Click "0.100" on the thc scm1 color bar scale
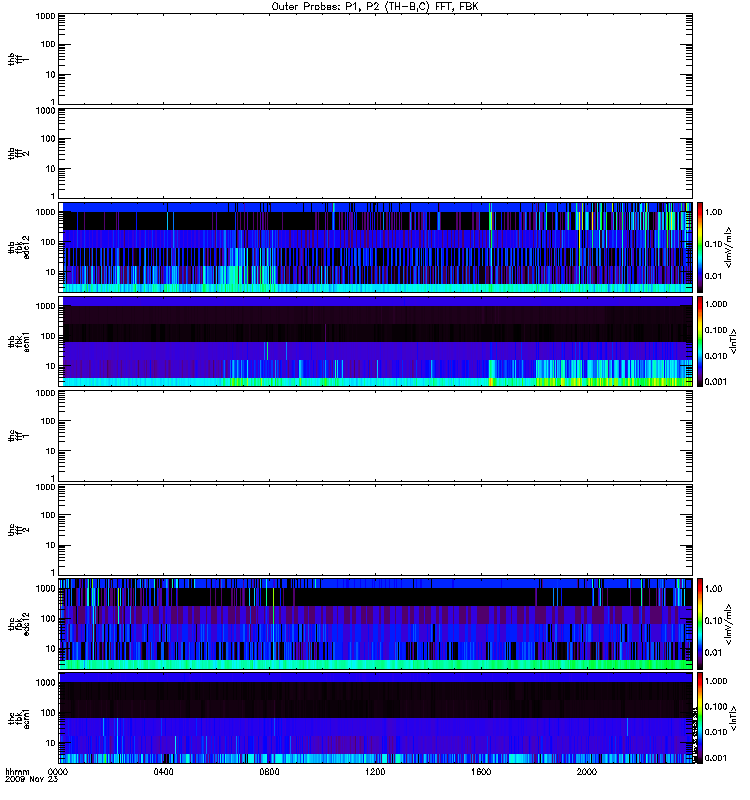The image size is (750, 800). point(716,707)
